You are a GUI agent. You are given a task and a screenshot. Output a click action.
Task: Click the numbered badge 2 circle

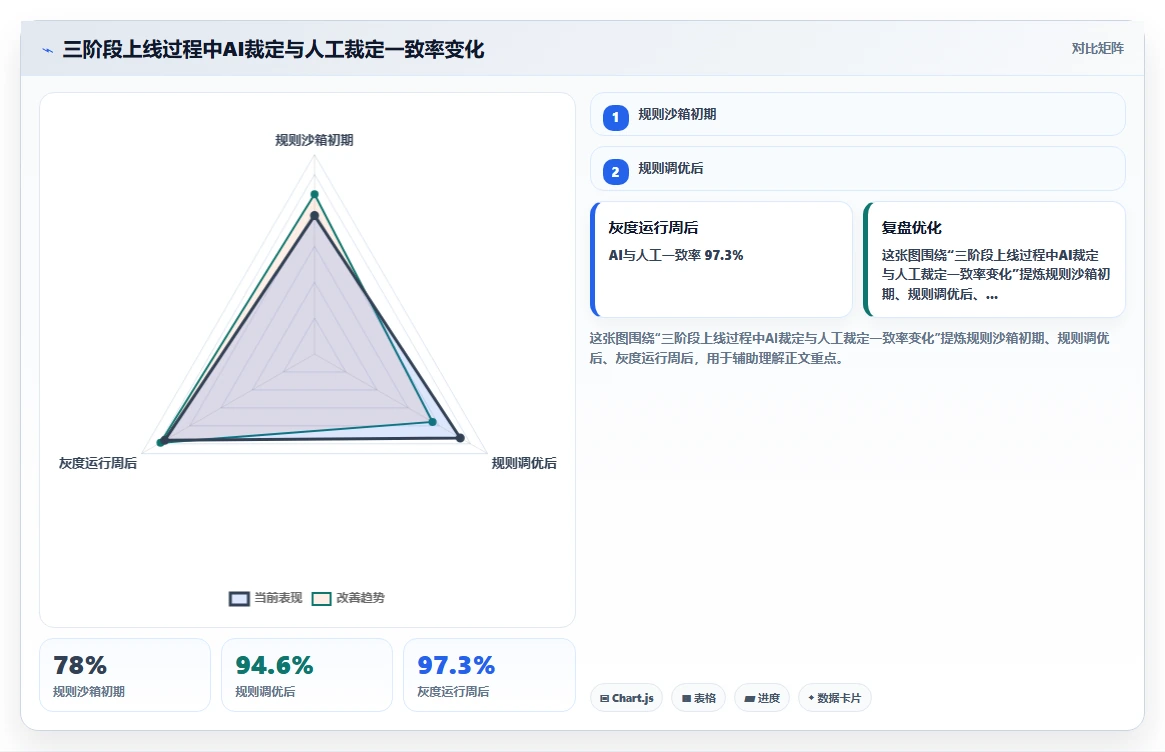coord(615,172)
